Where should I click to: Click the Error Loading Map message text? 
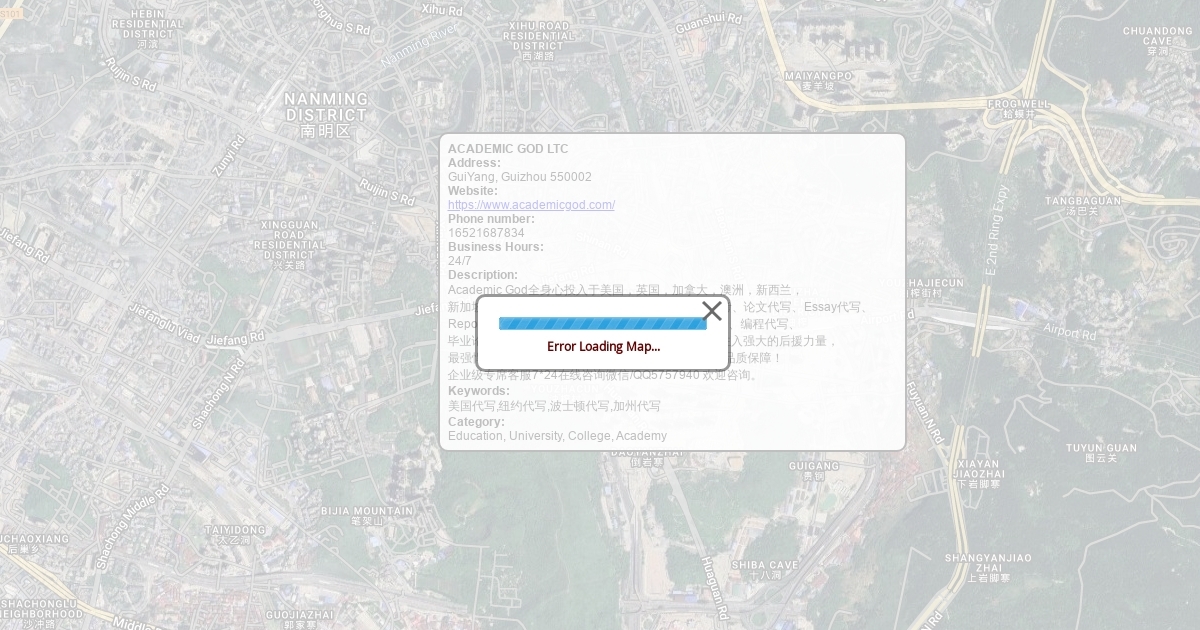[x=603, y=347]
